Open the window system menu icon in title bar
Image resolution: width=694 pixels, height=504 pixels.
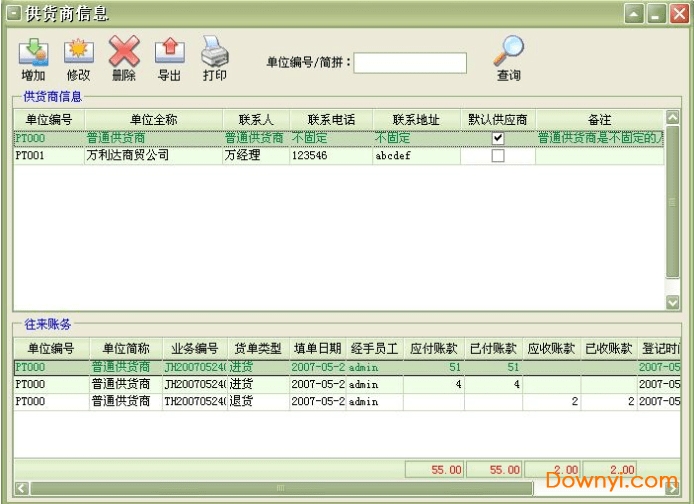13,13
